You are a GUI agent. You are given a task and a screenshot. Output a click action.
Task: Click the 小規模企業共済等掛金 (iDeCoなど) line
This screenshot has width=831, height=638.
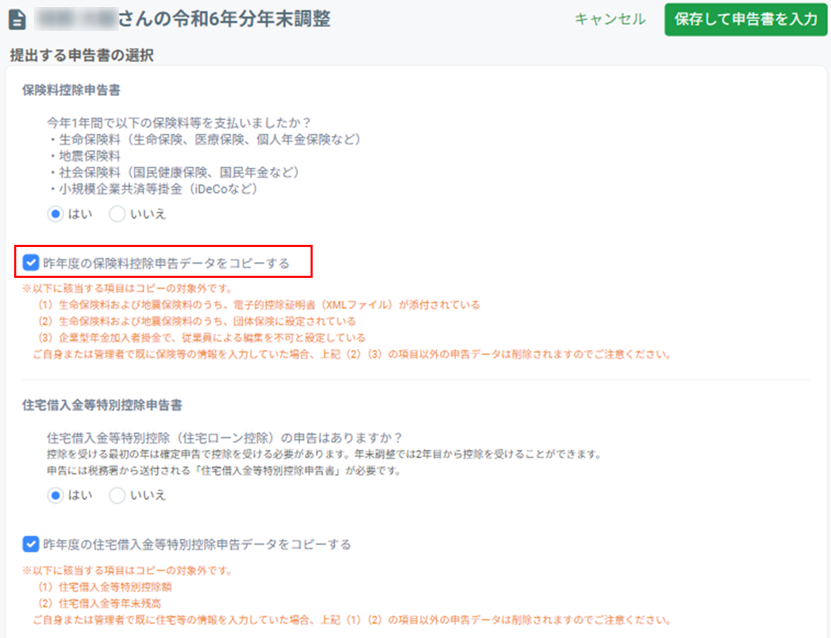(x=153, y=189)
